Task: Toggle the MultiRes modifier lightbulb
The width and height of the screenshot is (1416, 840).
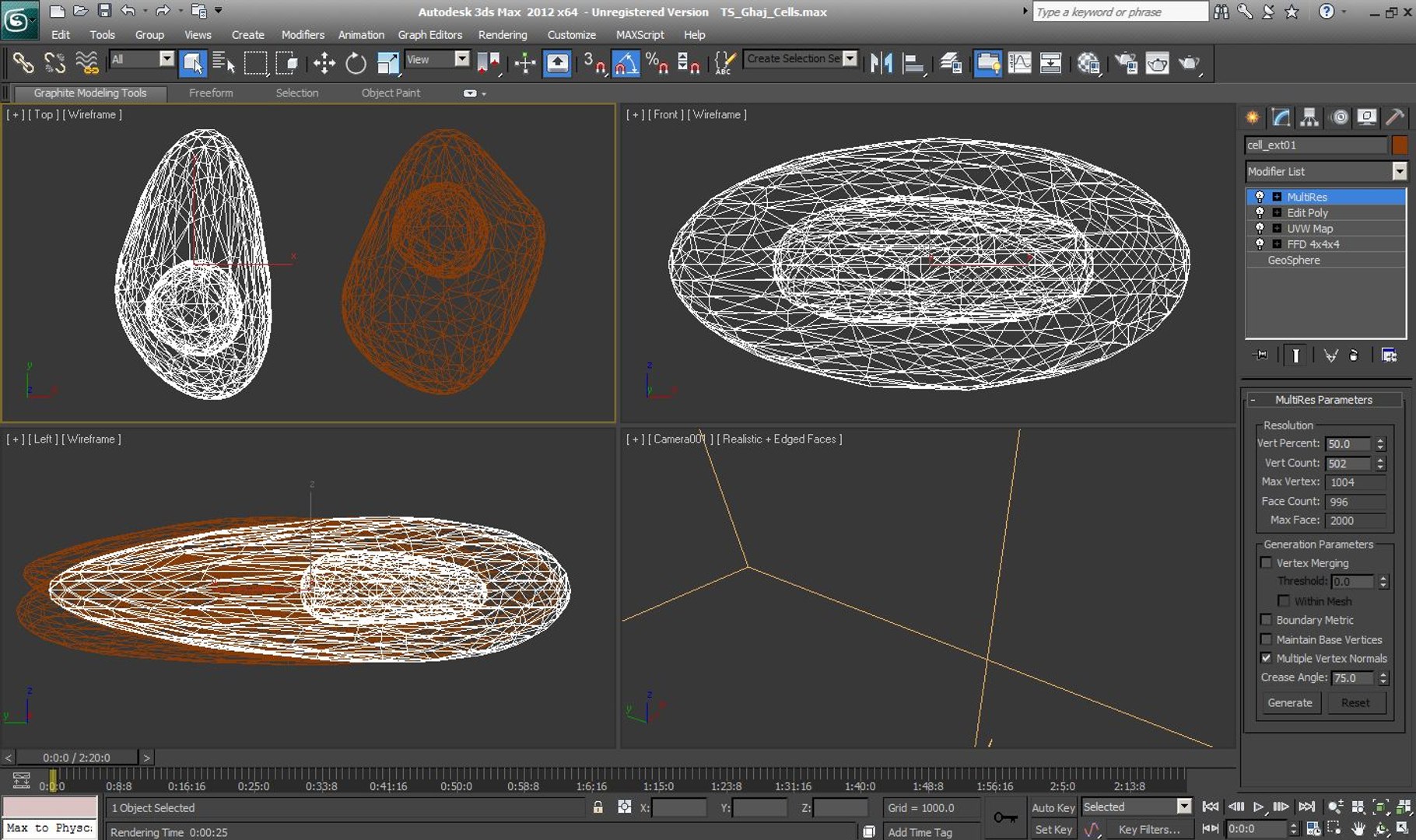Action: [1260, 197]
